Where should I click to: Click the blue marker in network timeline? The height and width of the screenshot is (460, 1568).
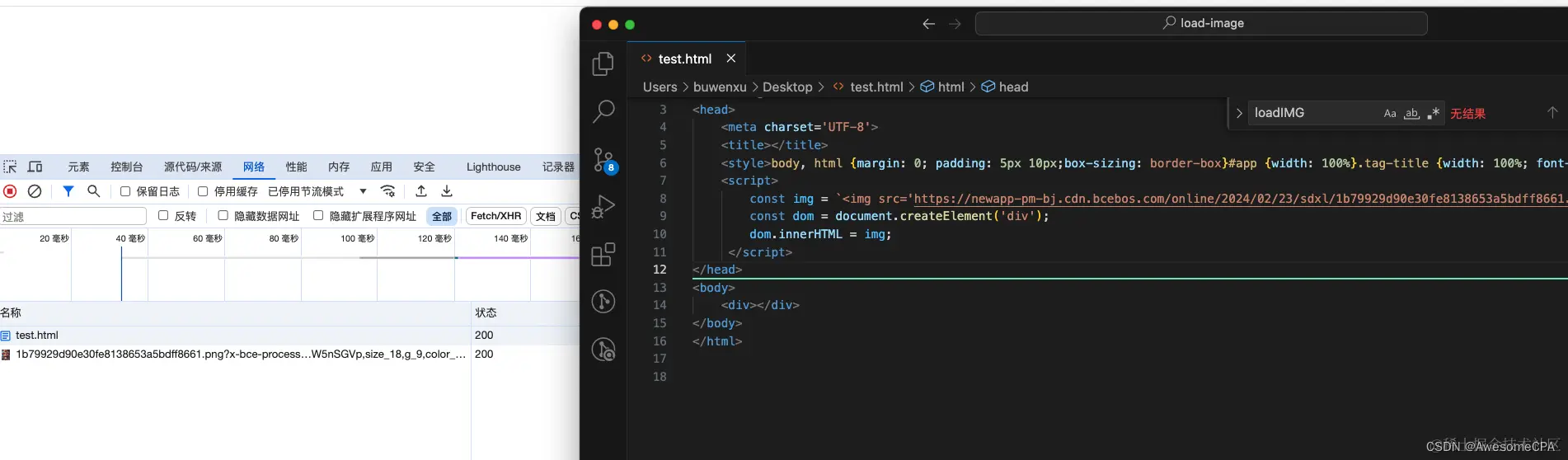tap(121, 274)
